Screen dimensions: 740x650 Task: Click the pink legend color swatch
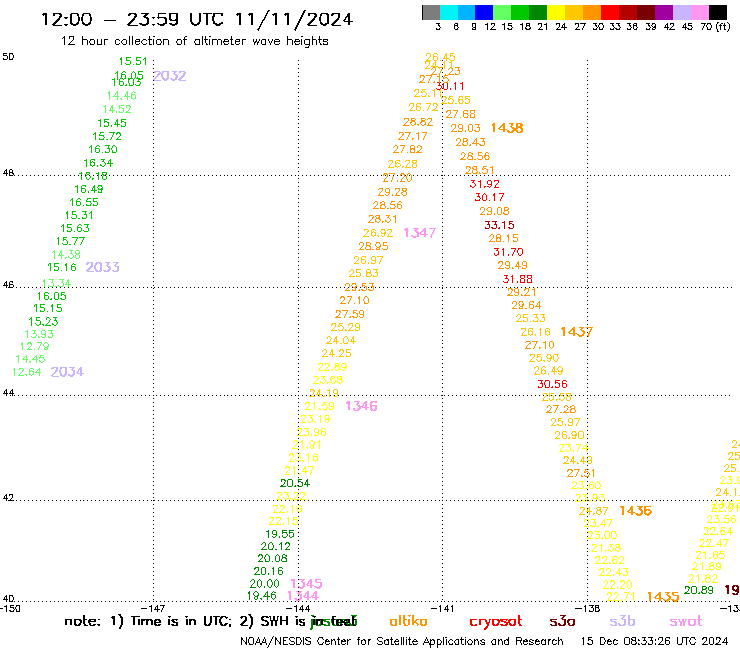[x=700, y=12]
